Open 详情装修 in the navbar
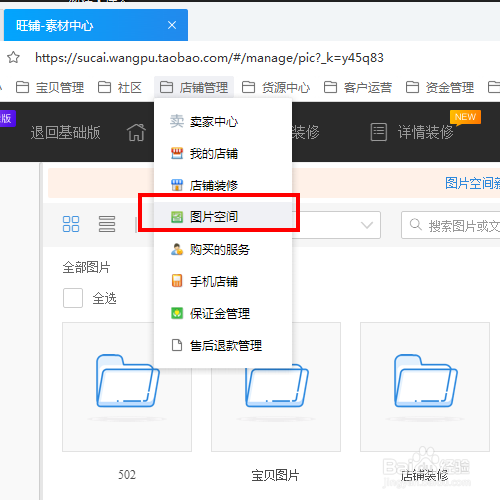 click(426, 132)
